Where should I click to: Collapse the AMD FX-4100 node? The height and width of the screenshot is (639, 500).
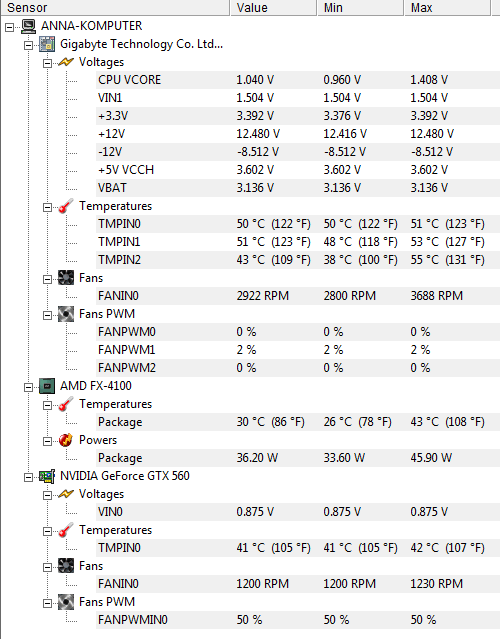(29, 387)
